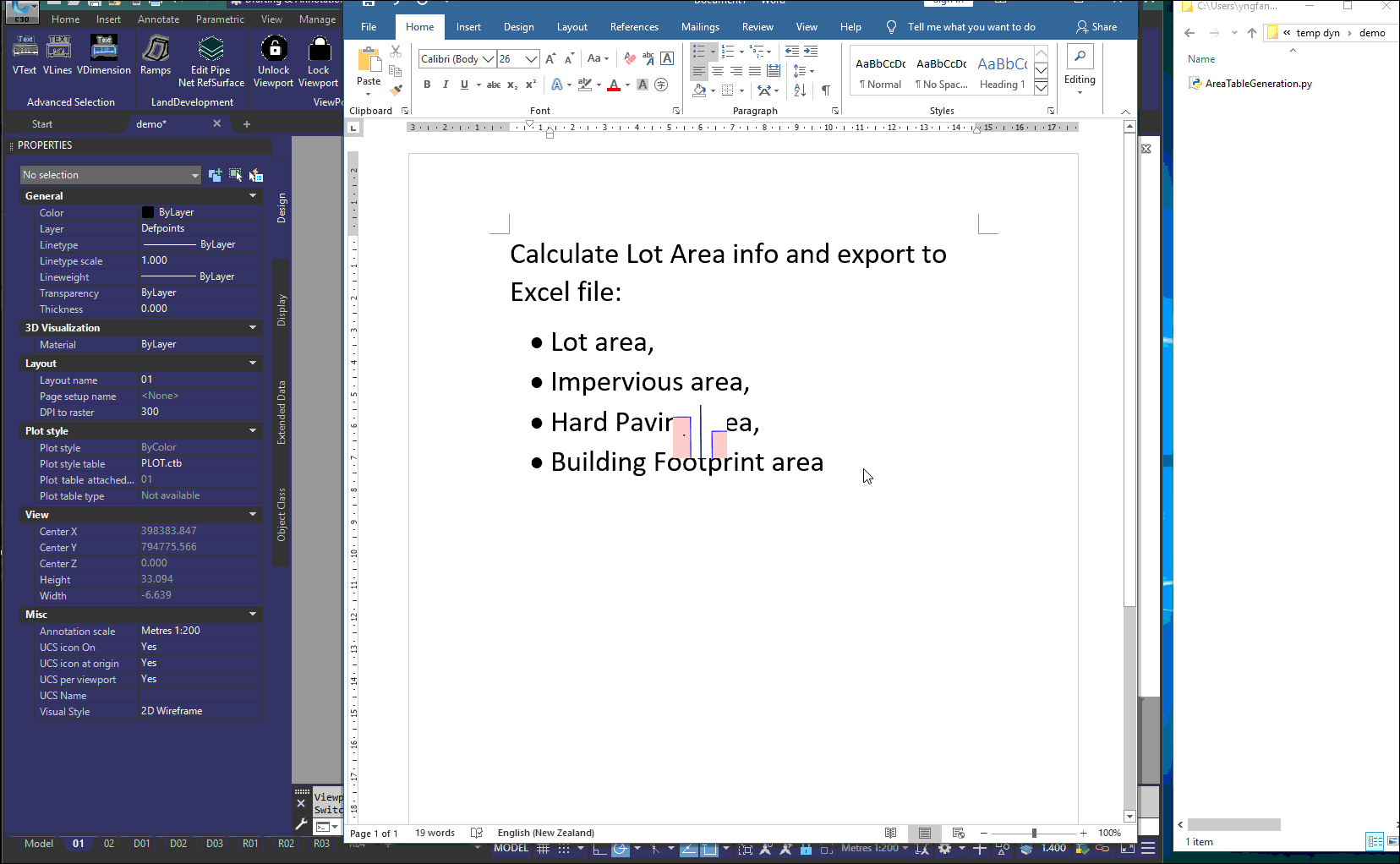Click the Sort A-Z icon
Viewport: 1400px width, 864px height.
[800, 90]
